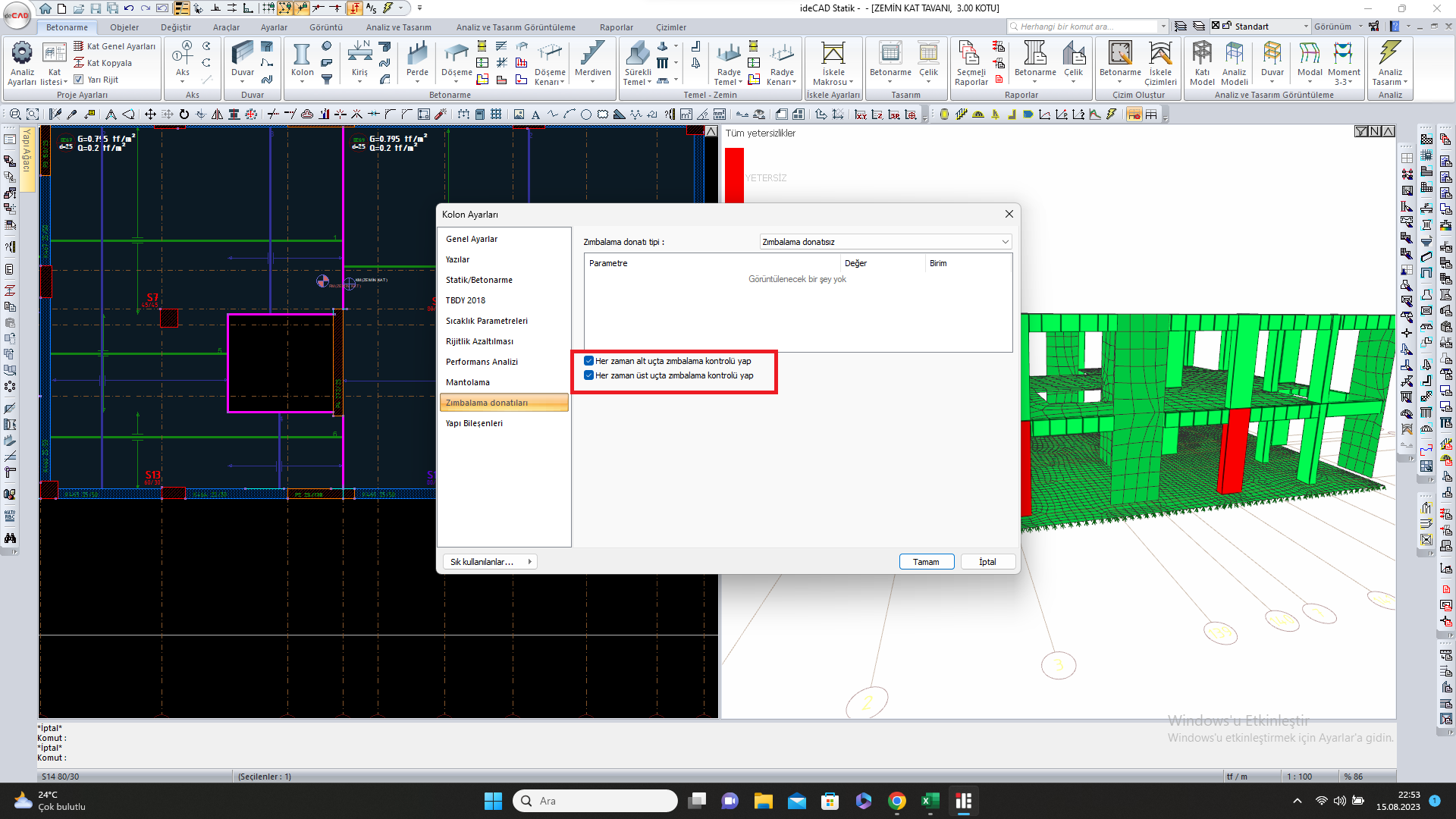The width and height of the screenshot is (1456, 819).
Task: Click the red YETERSİZ color legend
Action: coord(734,176)
